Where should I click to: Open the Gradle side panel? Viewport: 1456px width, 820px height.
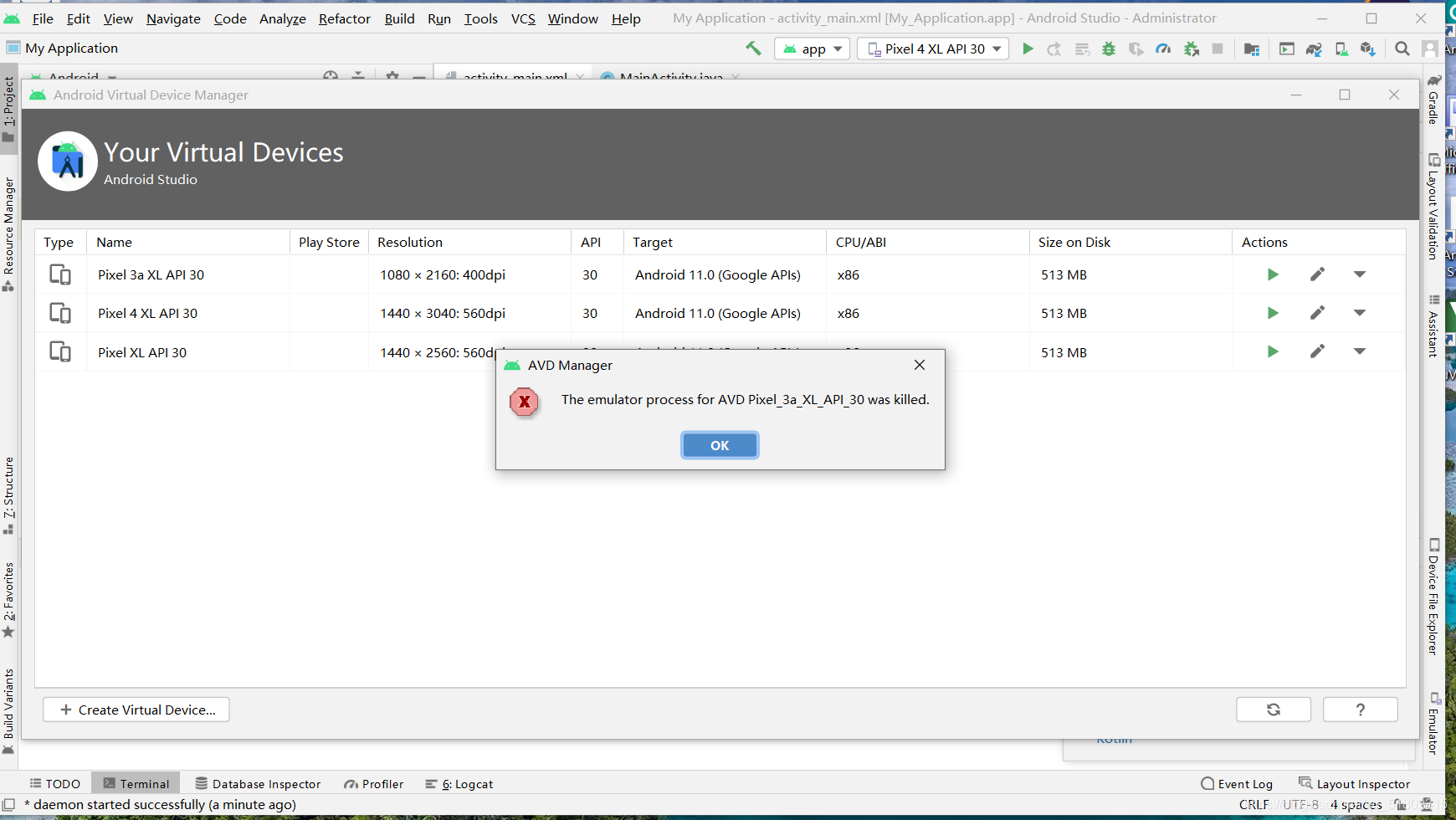tap(1434, 99)
